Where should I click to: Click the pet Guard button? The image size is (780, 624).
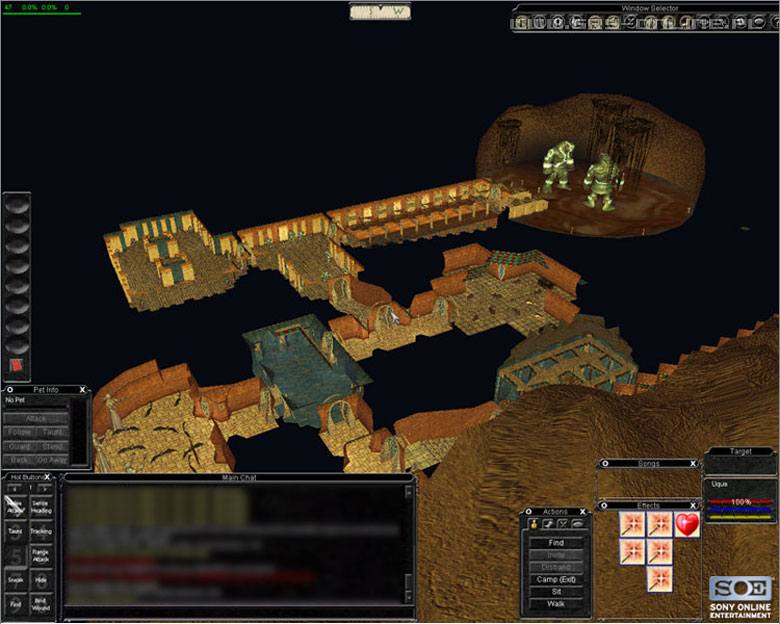click(19, 446)
